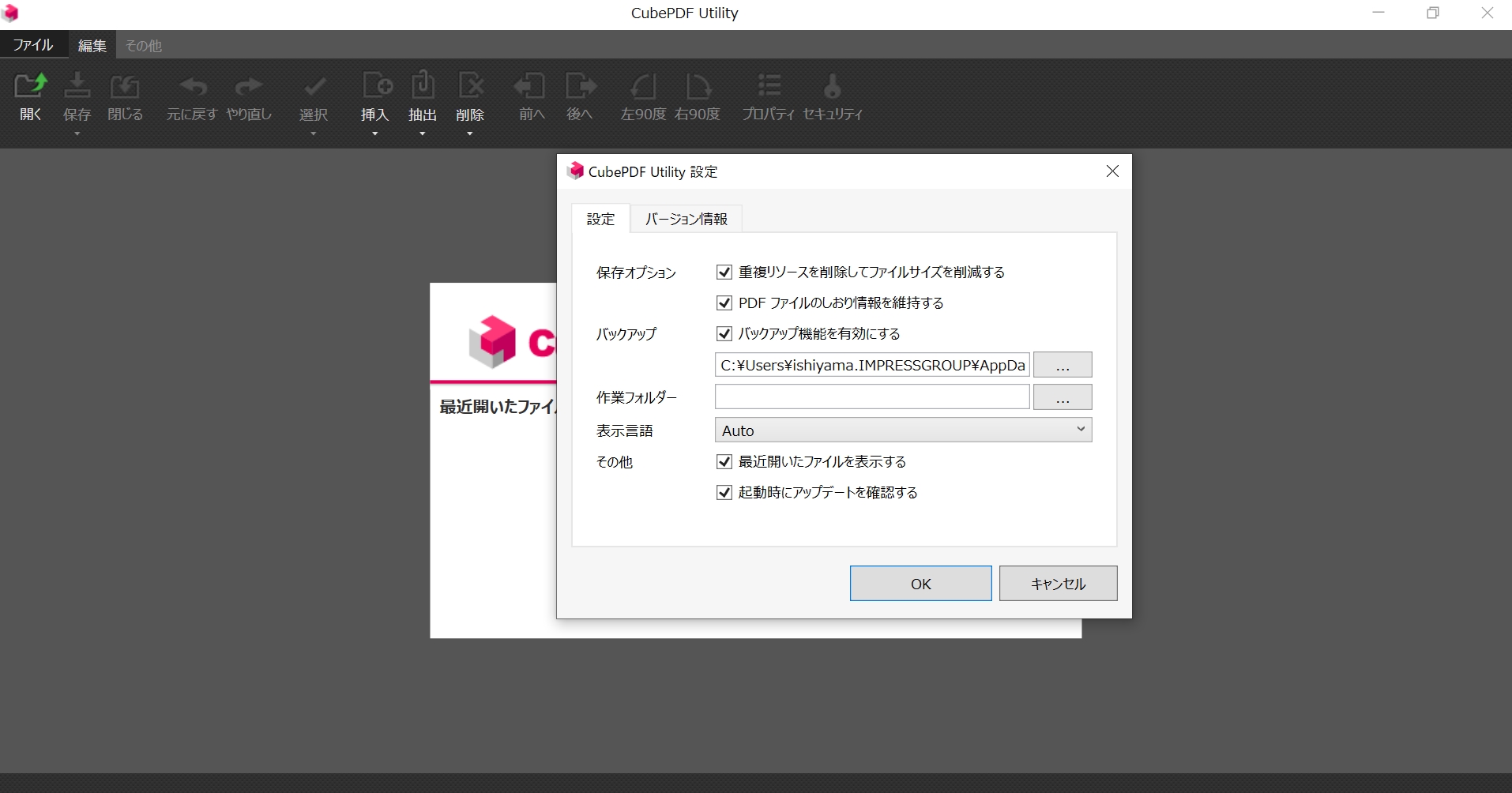Screen dimensions: 1512x793
Task: Click the Select (選択) checkmark icon
Action: click(314, 85)
